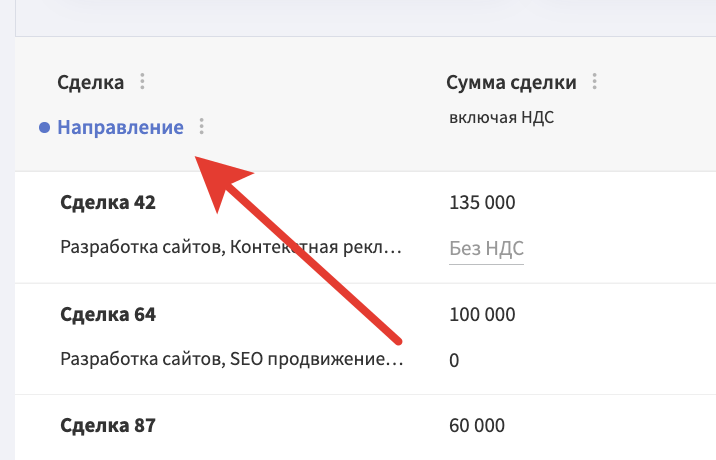Click the Без НДС underlined link
Viewport: 716px width, 460px height.
pos(486,249)
